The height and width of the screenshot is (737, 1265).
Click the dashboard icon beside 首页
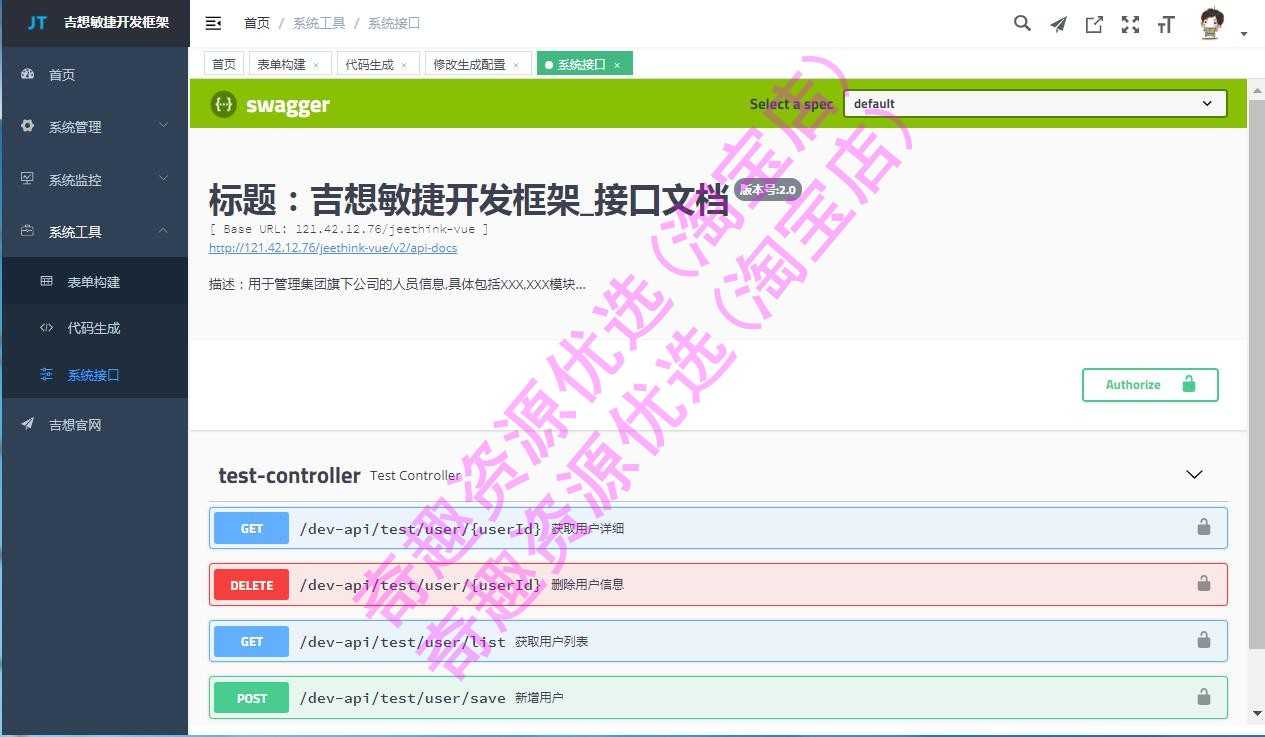point(28,74)
